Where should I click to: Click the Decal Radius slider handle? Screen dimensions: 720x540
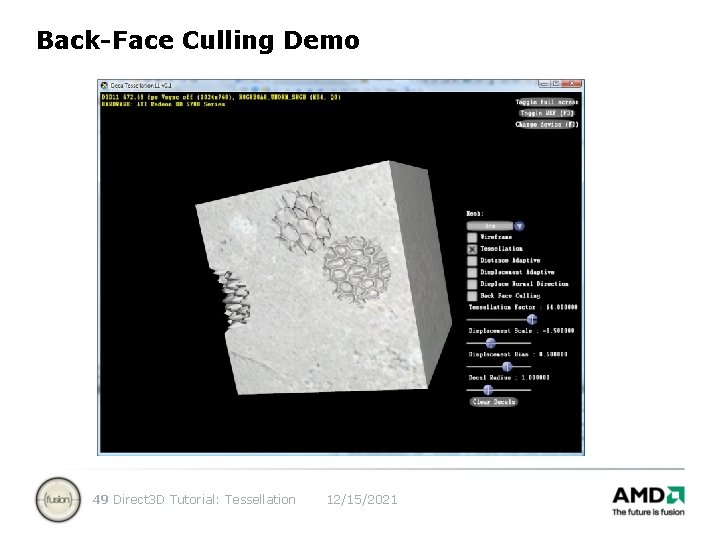(488, 390)
